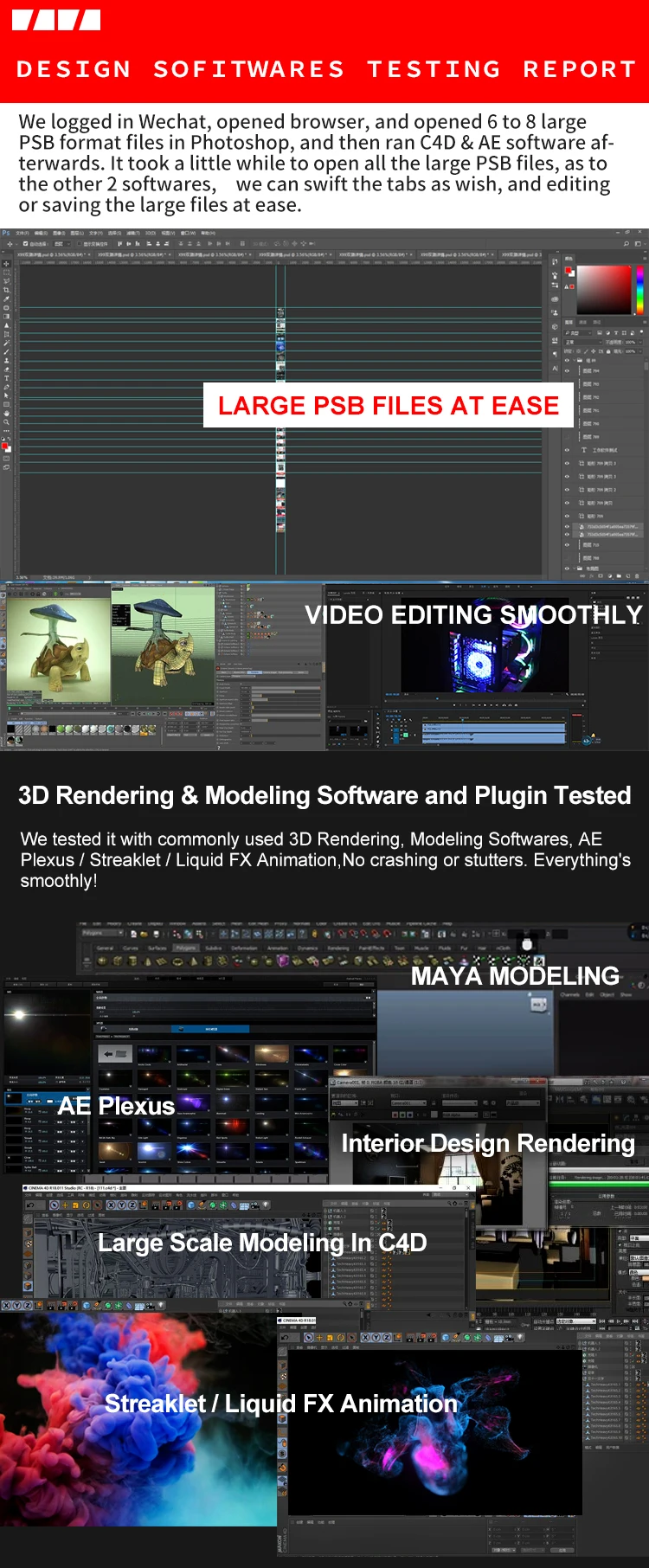Toggle visibility of the group 89 folder
The width and height of the screenshot is (649, 1568).
[567, 360]
